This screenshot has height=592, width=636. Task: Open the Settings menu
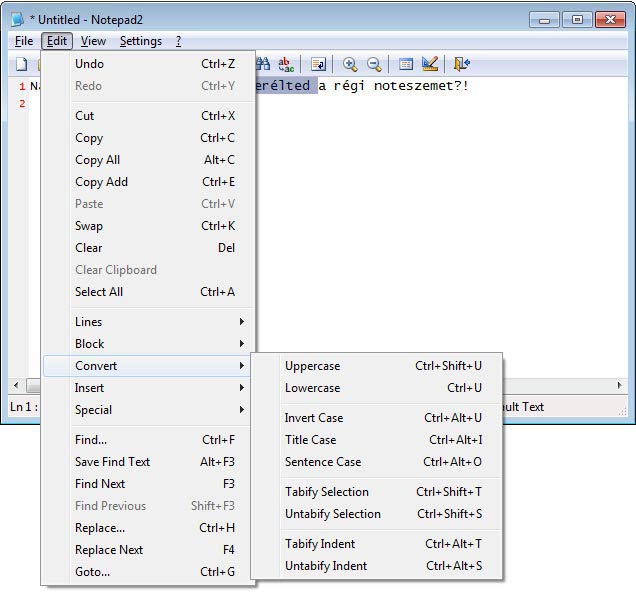point(140,41)
